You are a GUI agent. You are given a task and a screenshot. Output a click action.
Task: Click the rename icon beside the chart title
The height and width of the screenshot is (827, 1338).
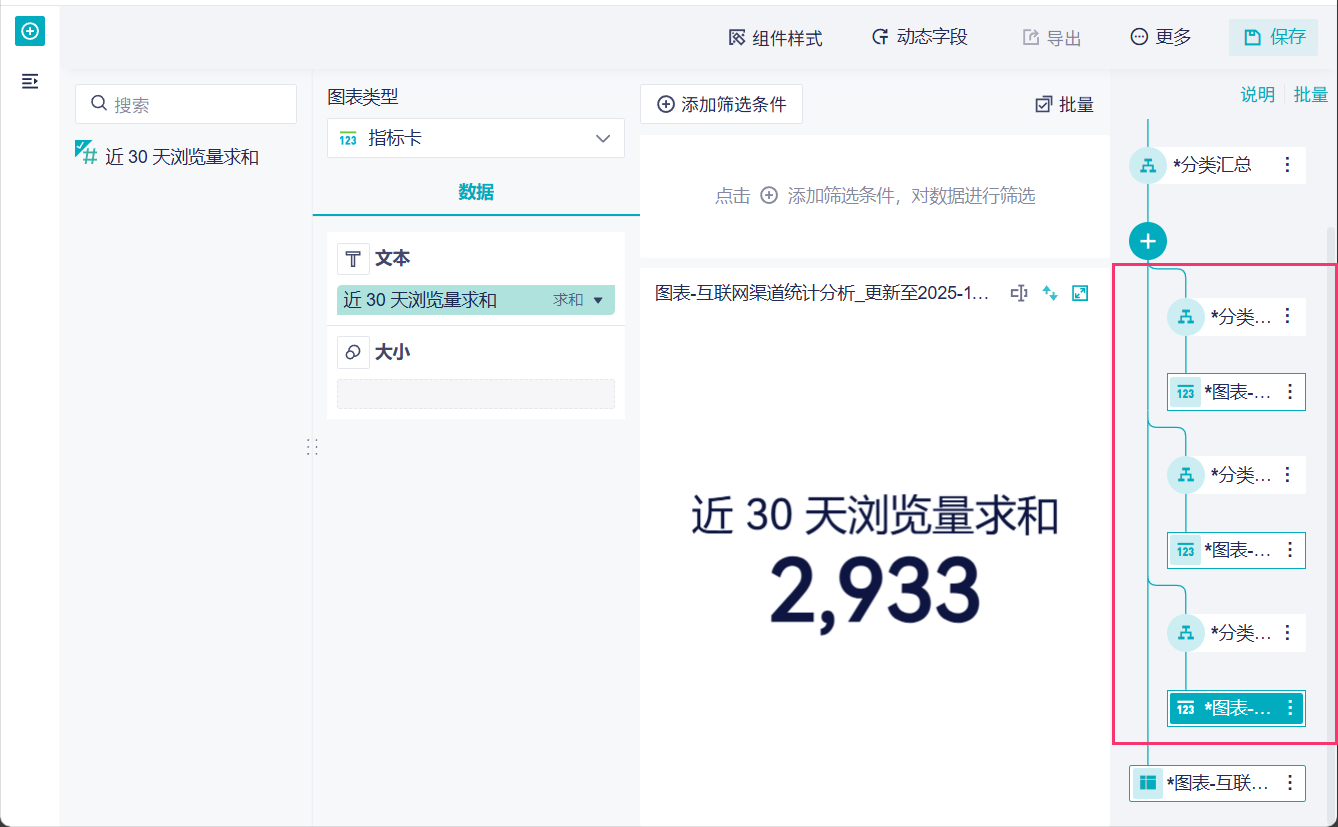[1019, 293]
